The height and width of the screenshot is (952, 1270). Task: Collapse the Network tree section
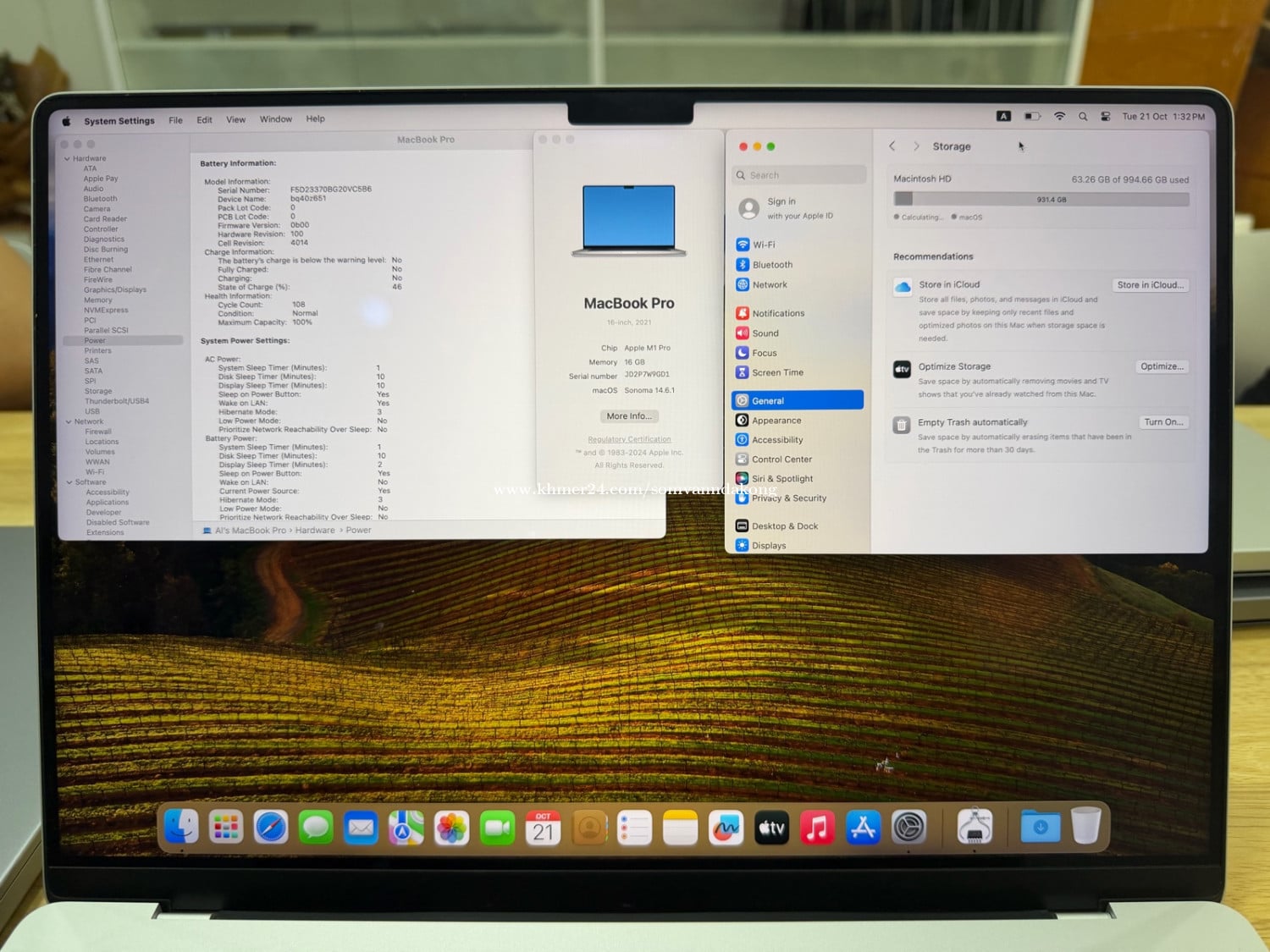[x=69, y=421]
